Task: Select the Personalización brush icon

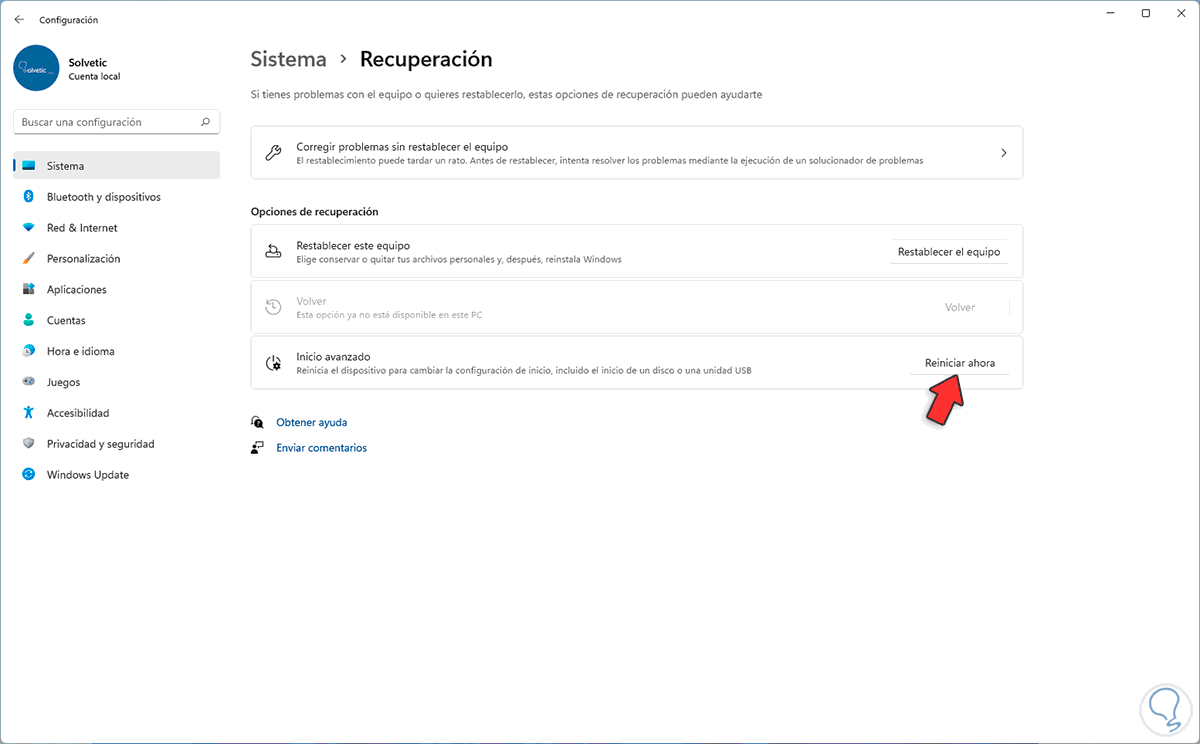Action: click(28, 259)
